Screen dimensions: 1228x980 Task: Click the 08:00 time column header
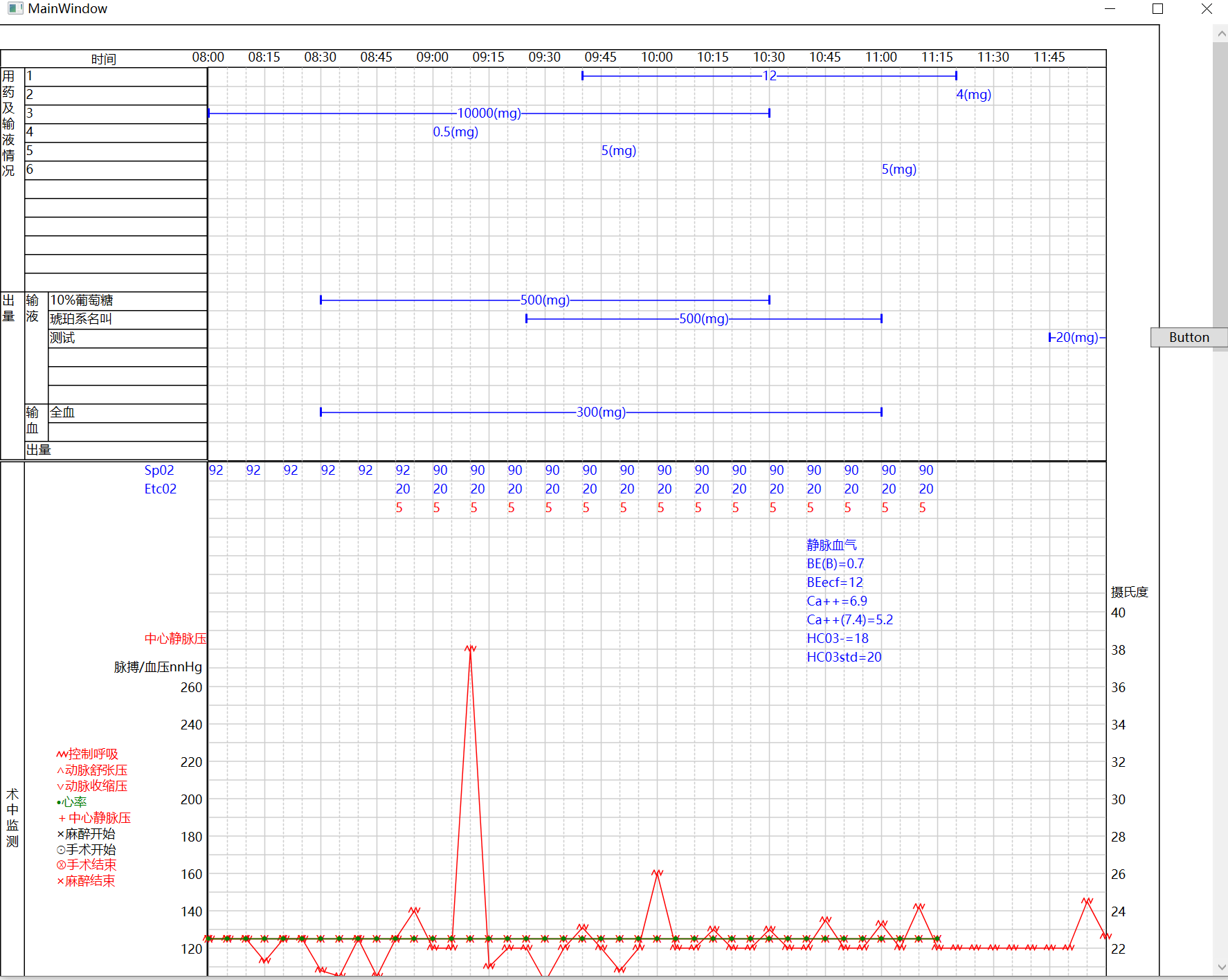pyautogui.click(x=208, y=57)
